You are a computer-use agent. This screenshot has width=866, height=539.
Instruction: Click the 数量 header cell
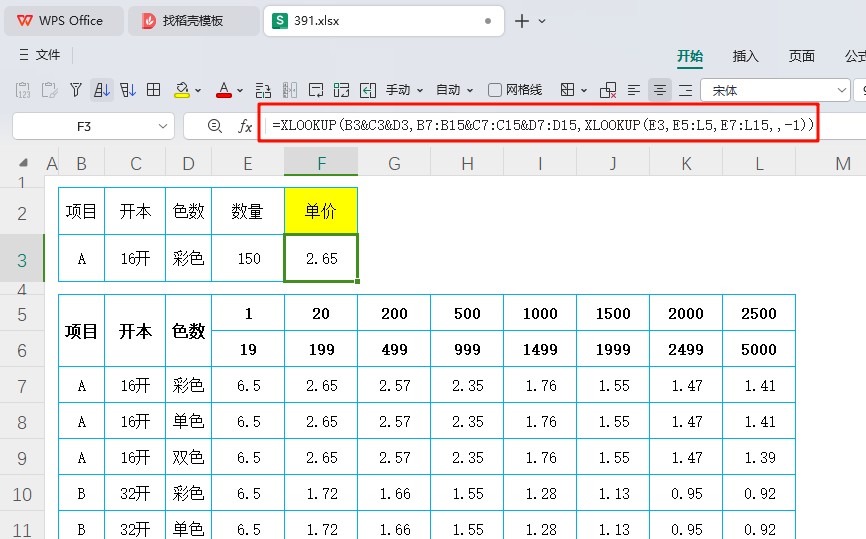coord(248,211)
